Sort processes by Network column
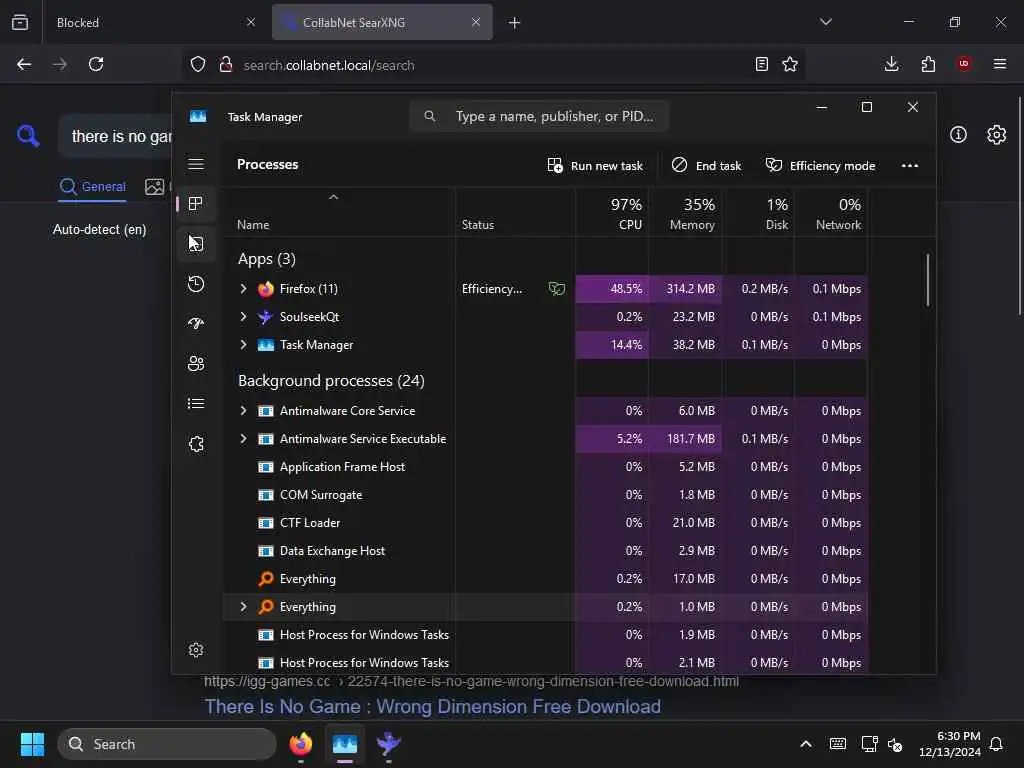The height and width of the screenshot is (768, 1024). 831,213
